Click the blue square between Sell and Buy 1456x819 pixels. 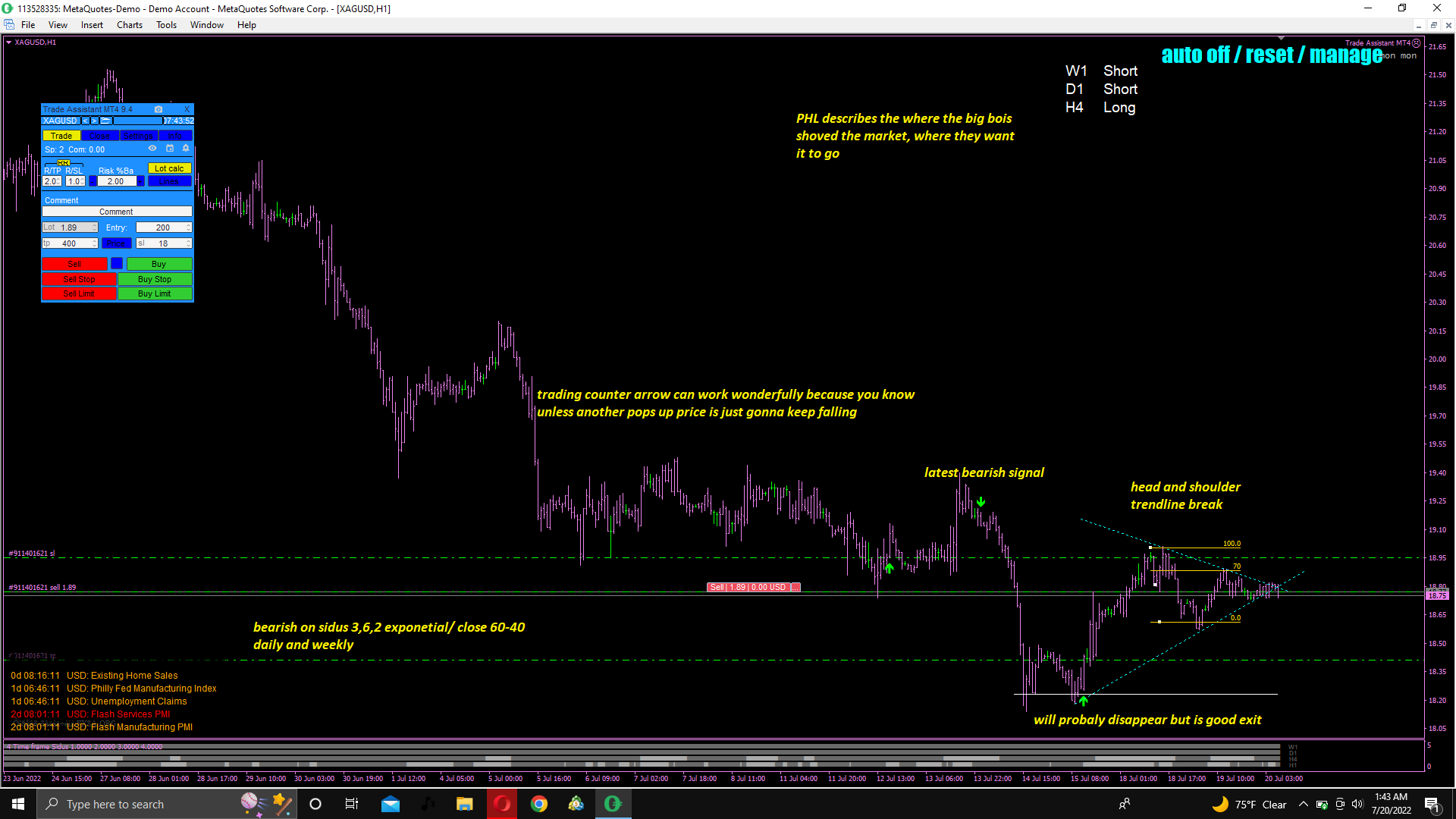(117, 263)
